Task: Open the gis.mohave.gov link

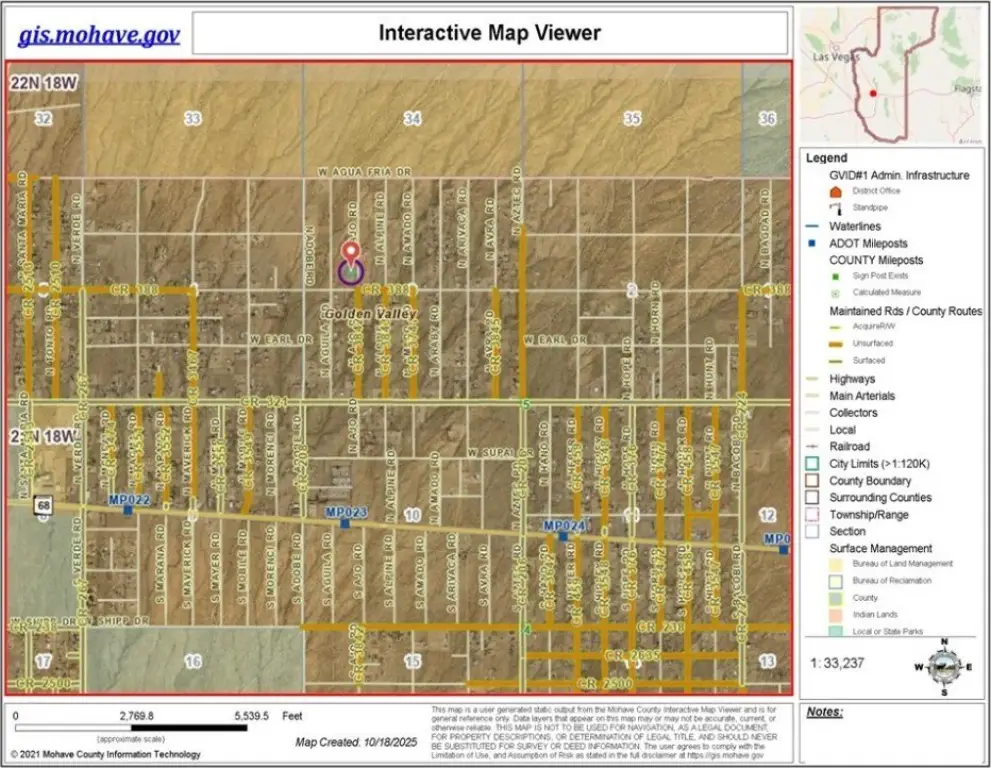Action: pos(99,35)
